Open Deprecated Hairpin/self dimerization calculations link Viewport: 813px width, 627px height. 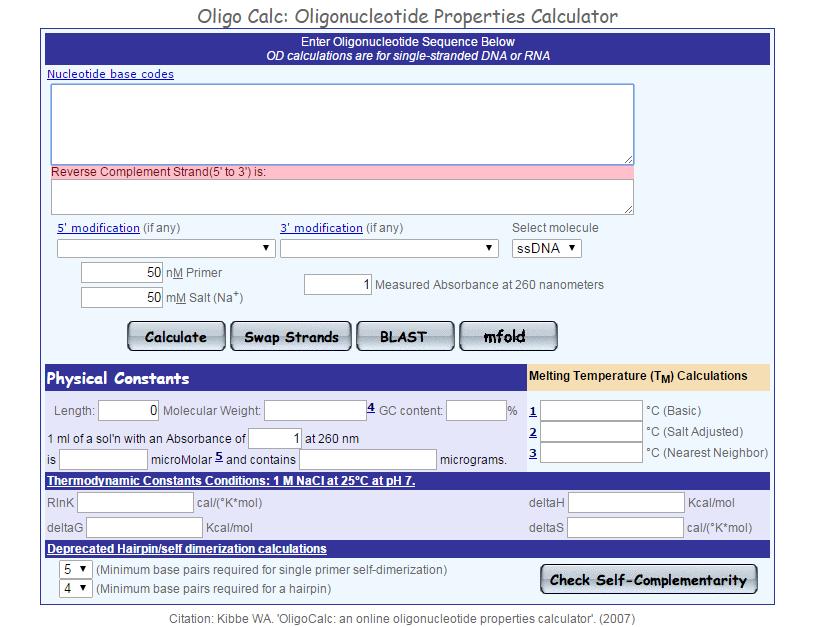(x=187, y=549)
